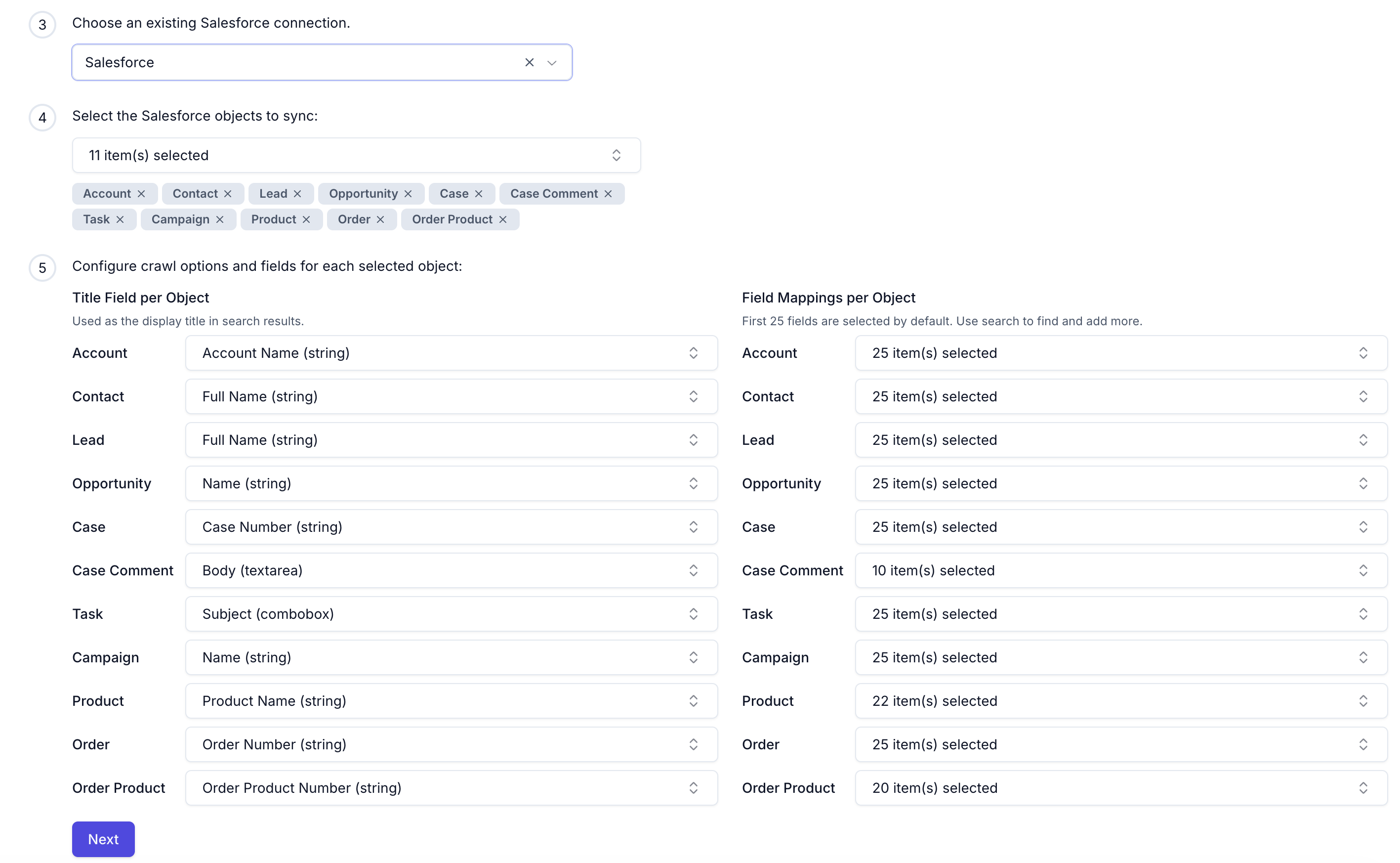Remove the Campaign object tag
Viewport: 1400px width, 863px height.
point(220,219)
